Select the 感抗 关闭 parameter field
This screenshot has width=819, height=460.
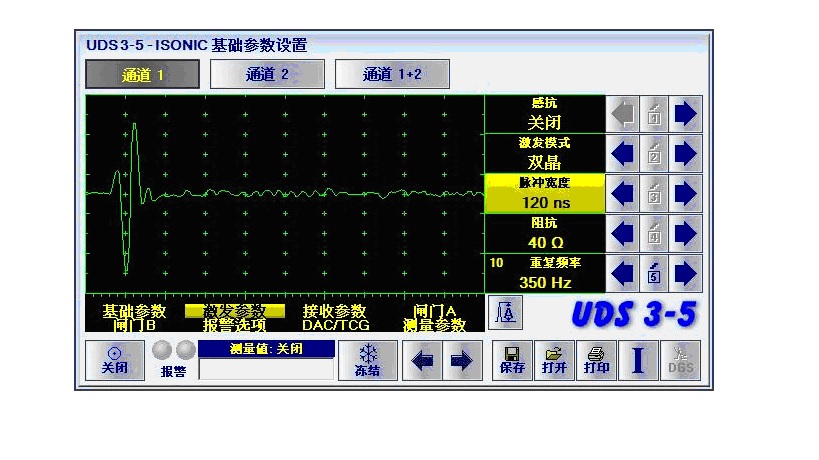pos(545,114)
